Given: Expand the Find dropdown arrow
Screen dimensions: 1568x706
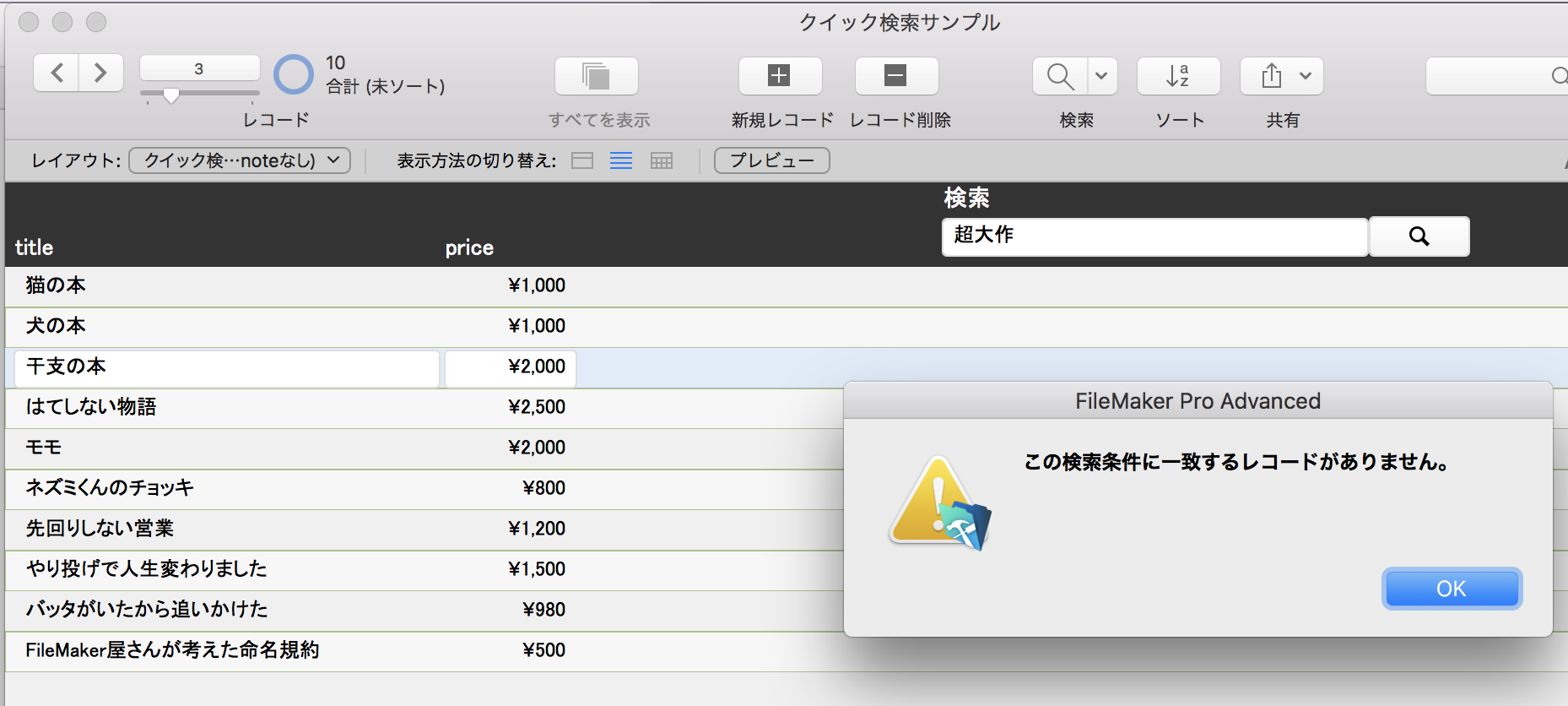Looking at the screenshot, I should (x=1102, y=76).
